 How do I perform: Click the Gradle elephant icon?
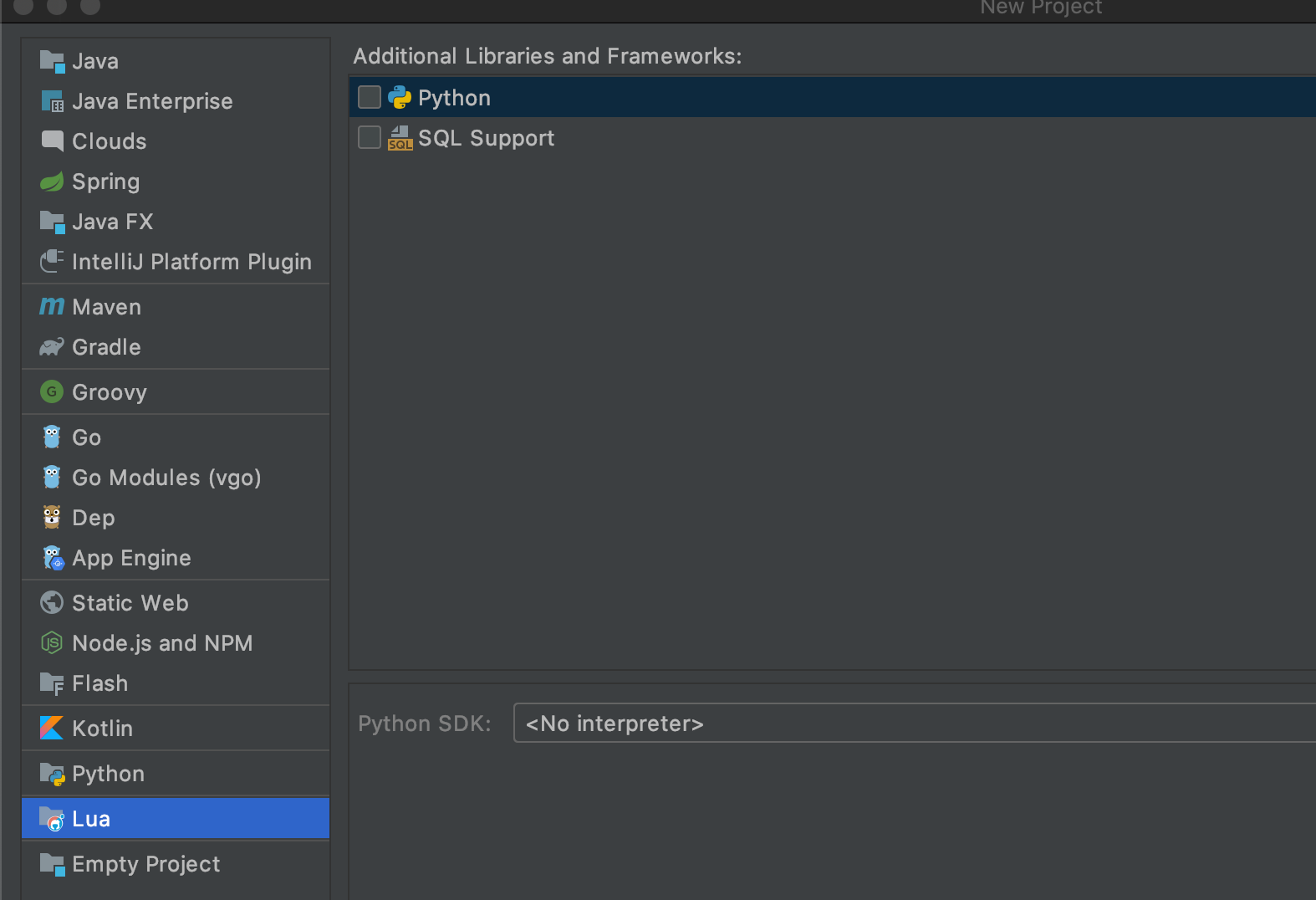[52, 347]
